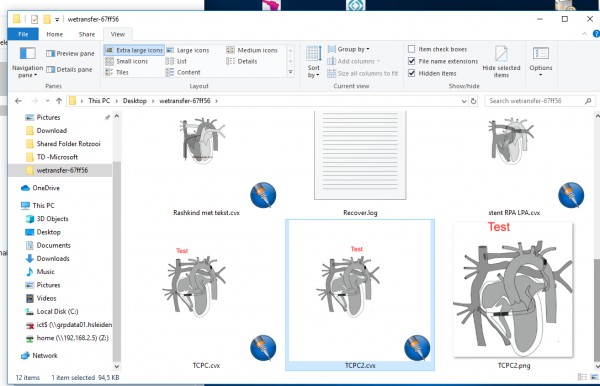Switch to the Home tab
This screenshot has height=386, width=600.
[x=54, y=34]
